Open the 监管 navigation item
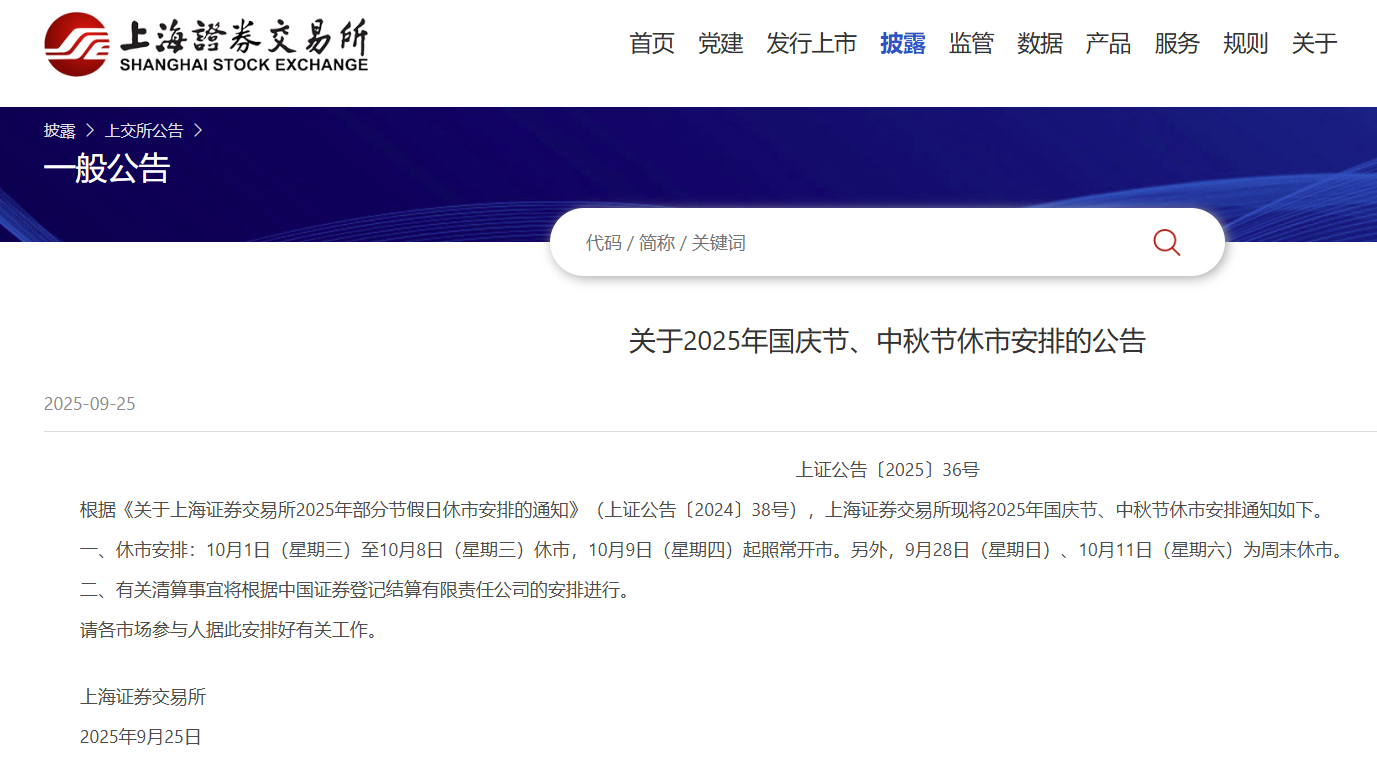Image resolution: width=1377 pixels, height=774 pixels. 971,44
